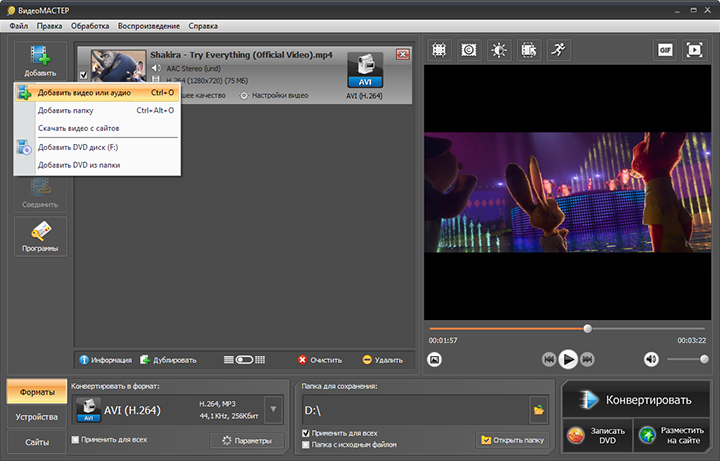
Task: Open the speed change running-man icon
Action: [x=559, y=50]
